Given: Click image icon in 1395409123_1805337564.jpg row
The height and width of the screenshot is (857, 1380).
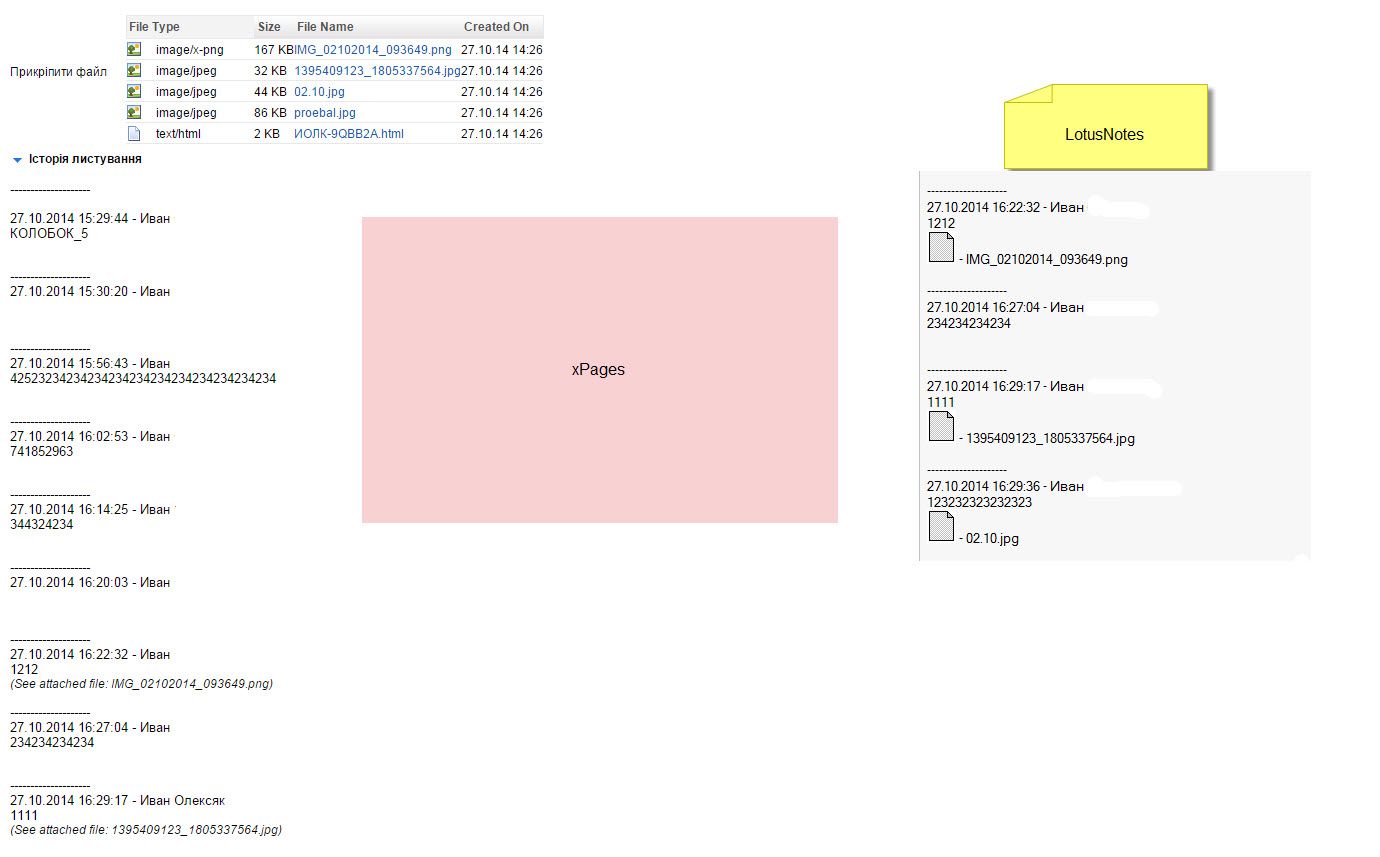Looking at the screenshot, I should (134, 70).
